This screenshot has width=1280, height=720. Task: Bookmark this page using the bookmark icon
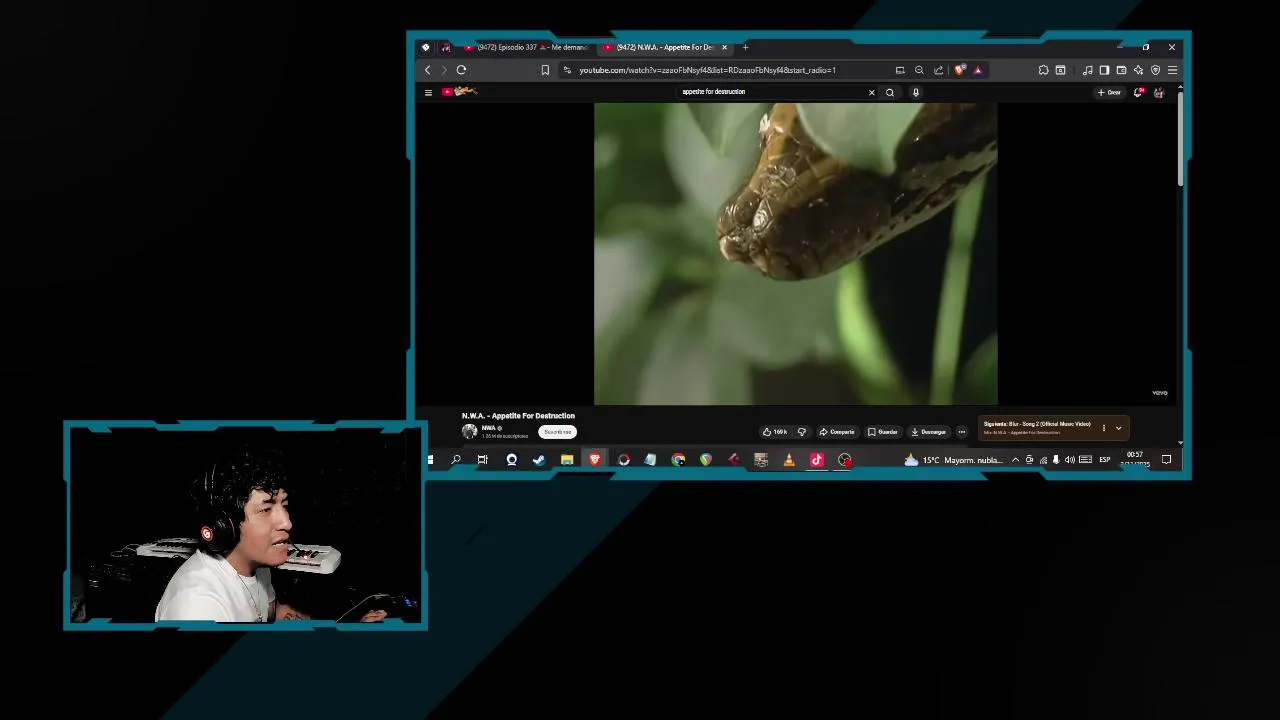click(545, 70)
